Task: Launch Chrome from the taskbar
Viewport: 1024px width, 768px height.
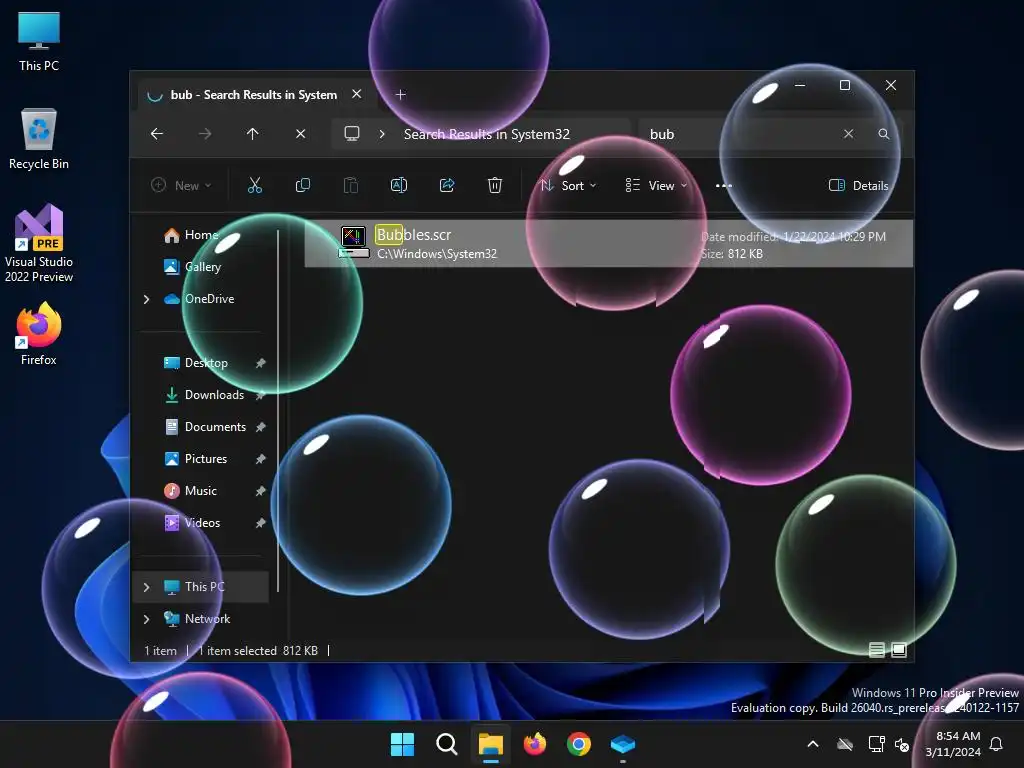Action: 579,744
